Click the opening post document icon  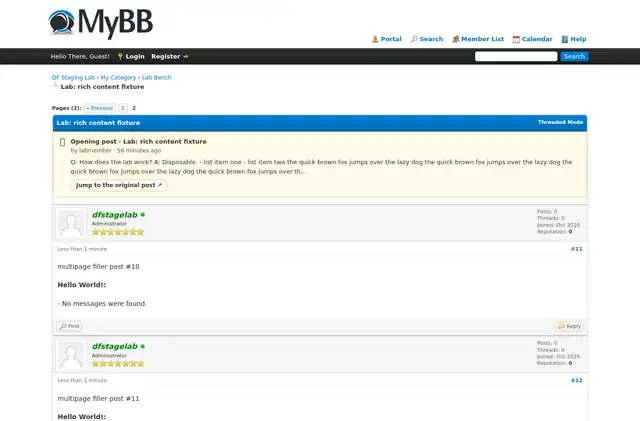click(x=62, y=142)
